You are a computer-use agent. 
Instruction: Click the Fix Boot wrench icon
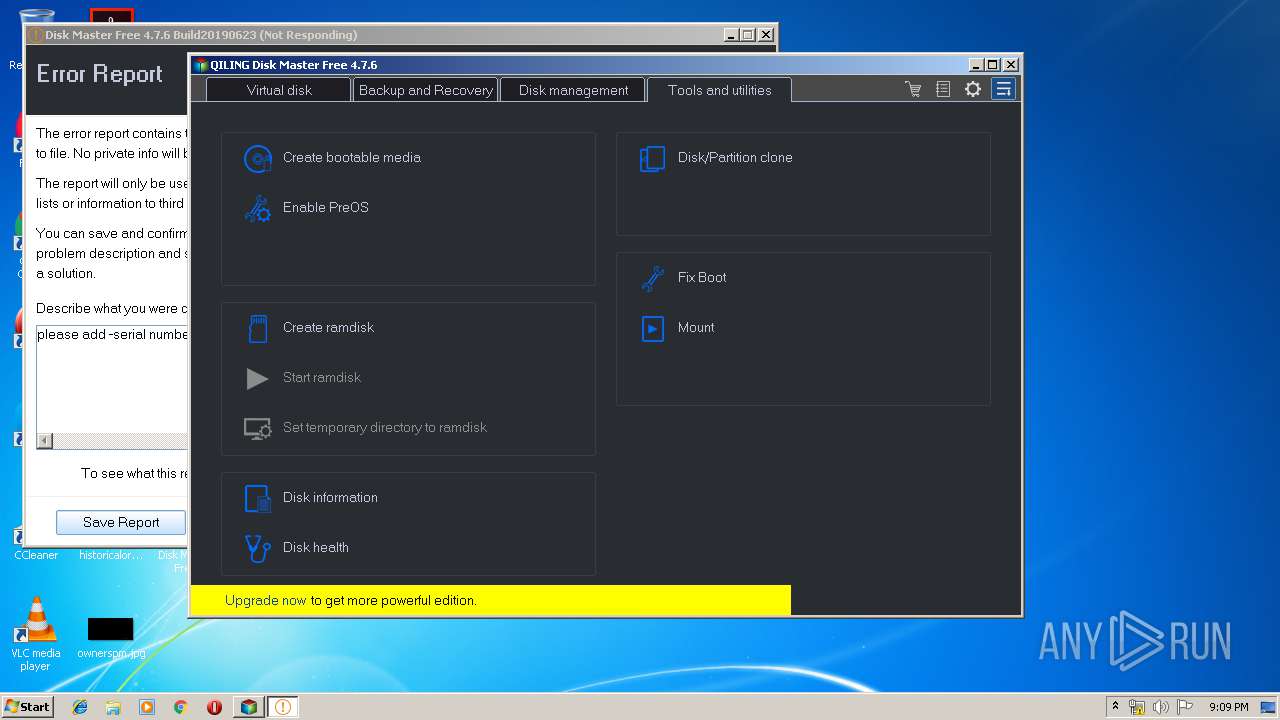coord(652,278)
